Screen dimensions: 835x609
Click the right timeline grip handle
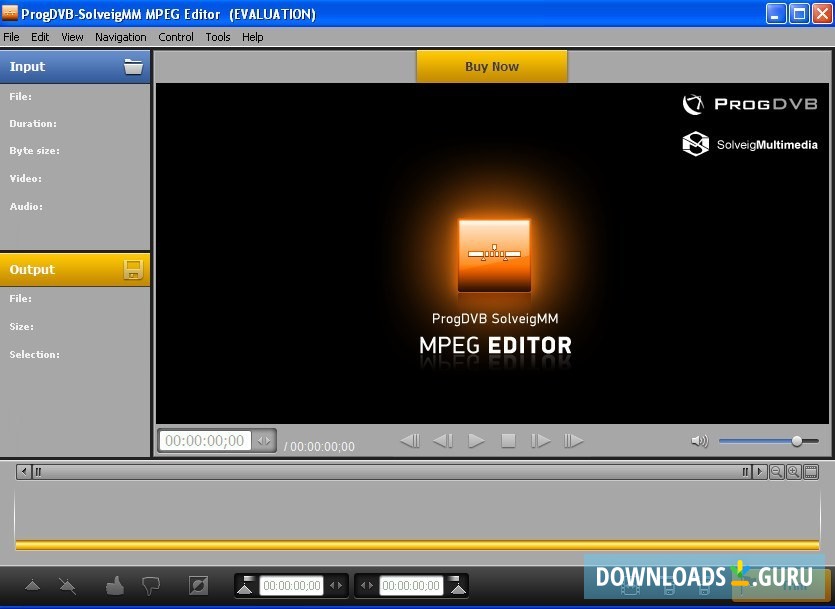[746, 472]
